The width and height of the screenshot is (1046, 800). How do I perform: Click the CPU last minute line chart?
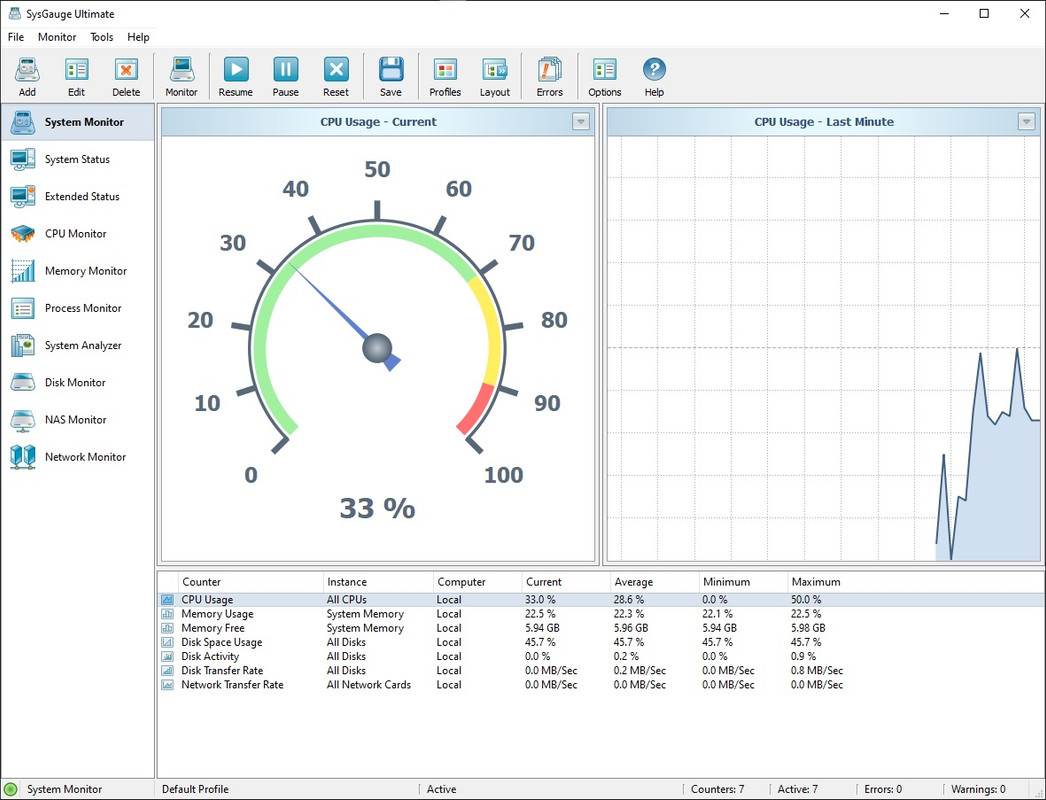824,348
